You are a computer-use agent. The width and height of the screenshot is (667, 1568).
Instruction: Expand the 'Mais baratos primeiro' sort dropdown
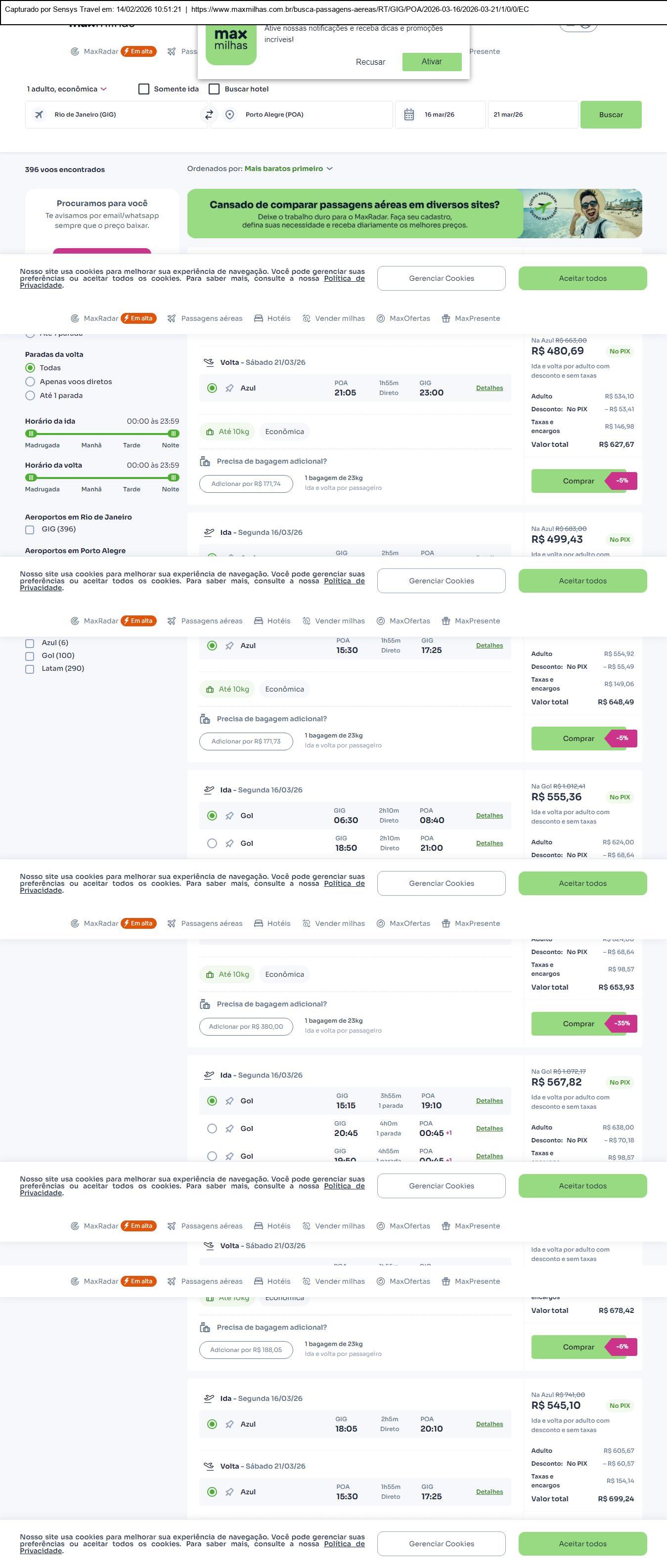coord(288,169)
